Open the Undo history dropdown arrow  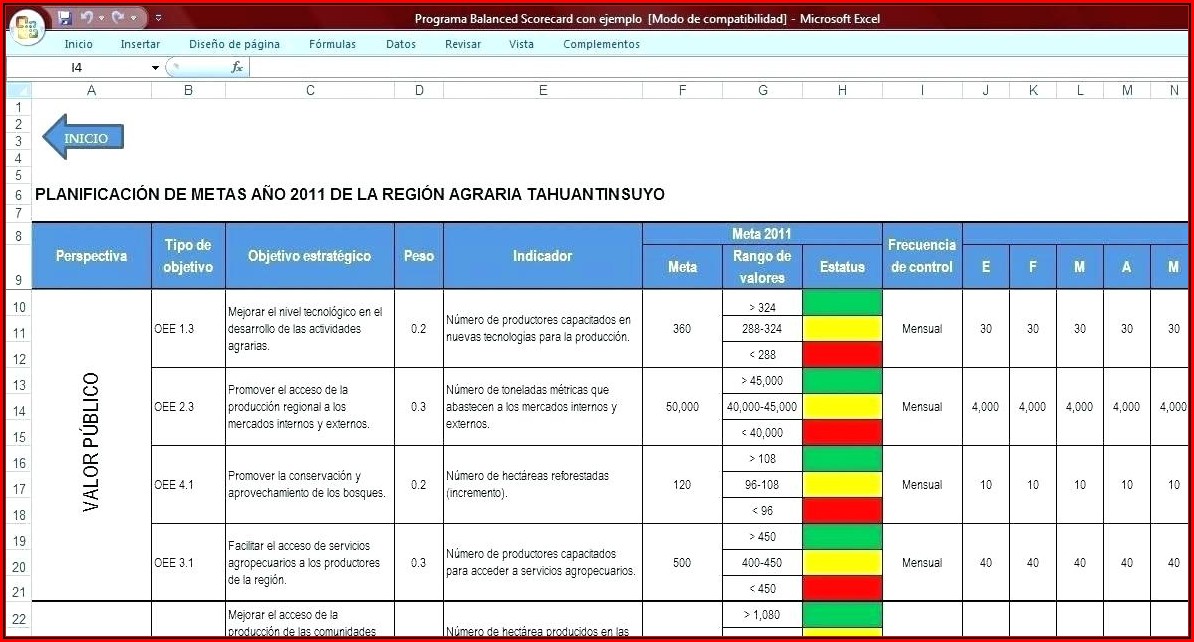tap(101, 18)
